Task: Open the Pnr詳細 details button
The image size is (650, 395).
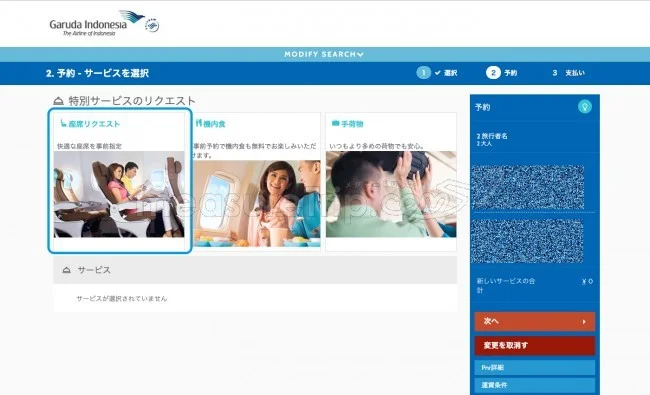Action: click(534, 368)
